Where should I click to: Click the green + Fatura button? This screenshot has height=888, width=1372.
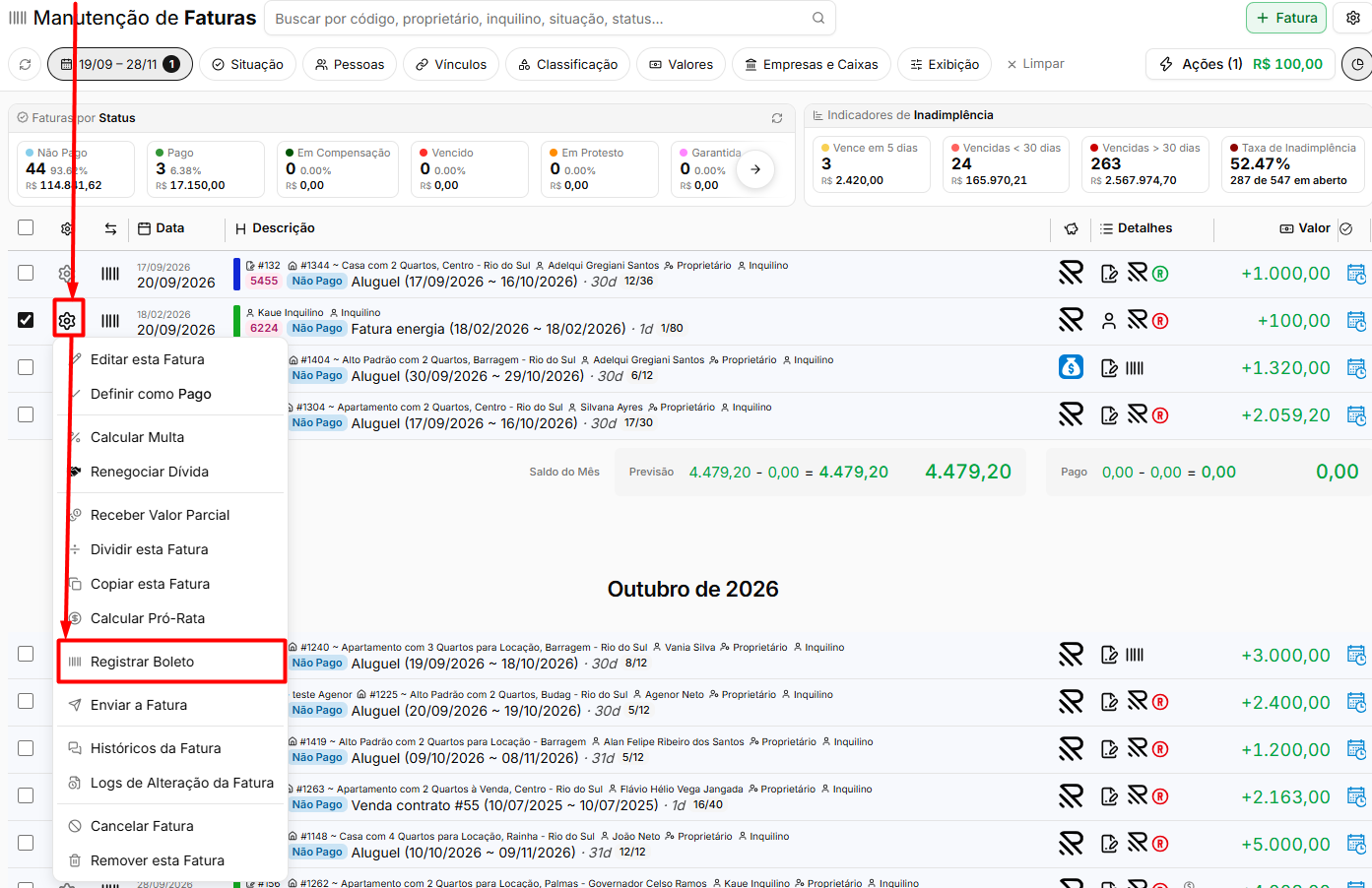coord(1286,18)
